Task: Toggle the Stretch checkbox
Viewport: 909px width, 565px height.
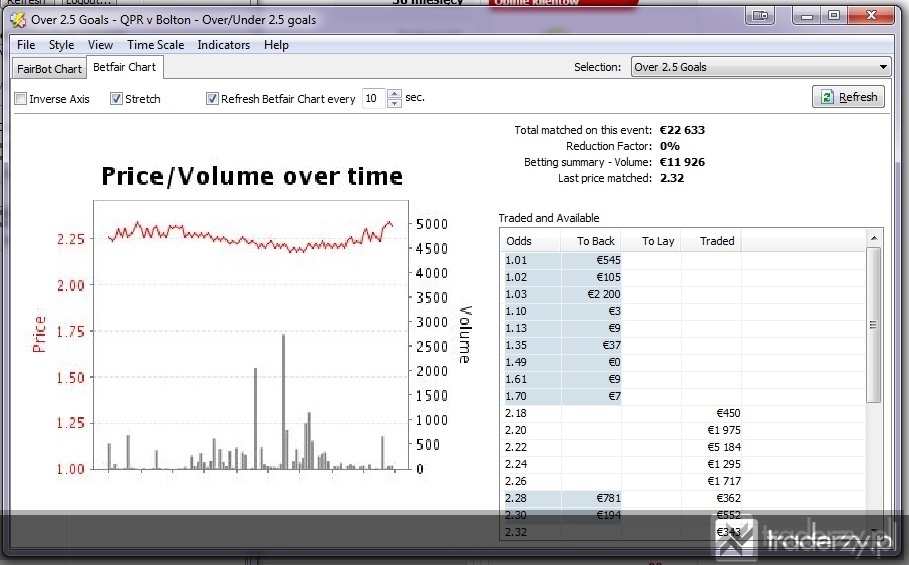Action: (x=116, y=99)
